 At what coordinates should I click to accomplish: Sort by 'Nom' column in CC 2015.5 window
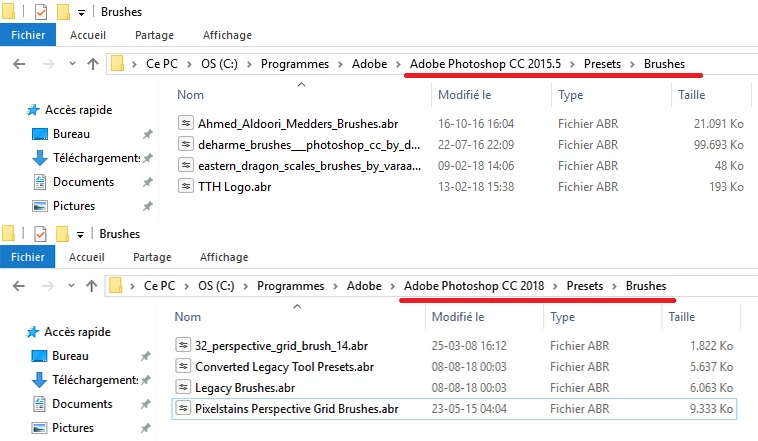[x=190, y=95]
